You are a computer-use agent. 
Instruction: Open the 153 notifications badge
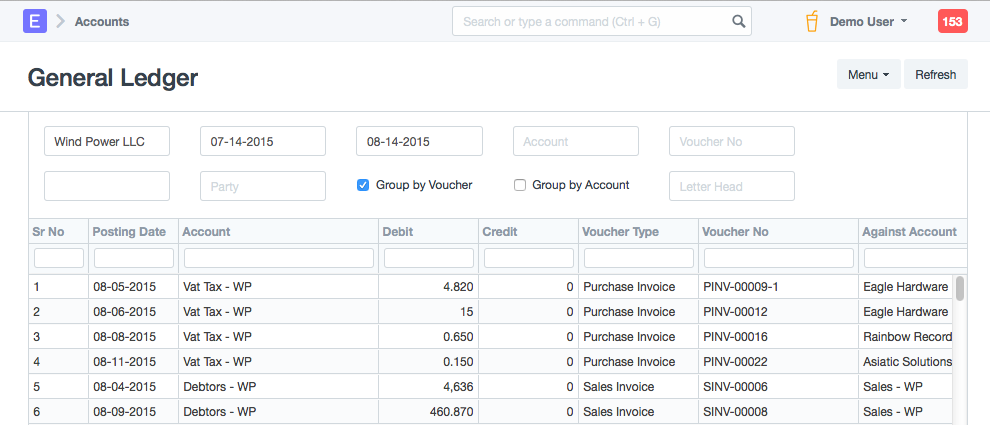(x=952, y=21)
